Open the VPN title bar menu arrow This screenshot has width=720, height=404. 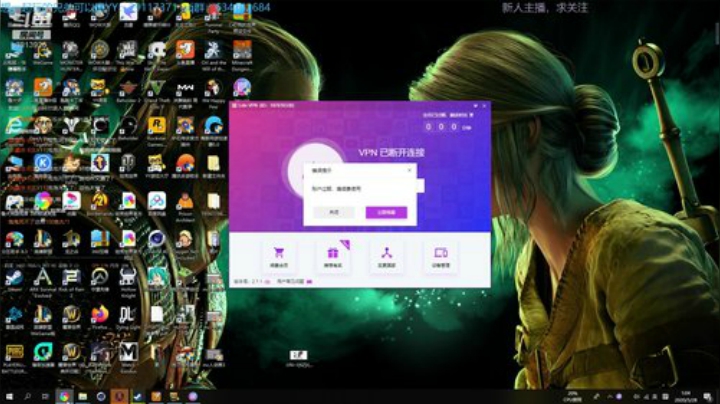click(475, 106)
